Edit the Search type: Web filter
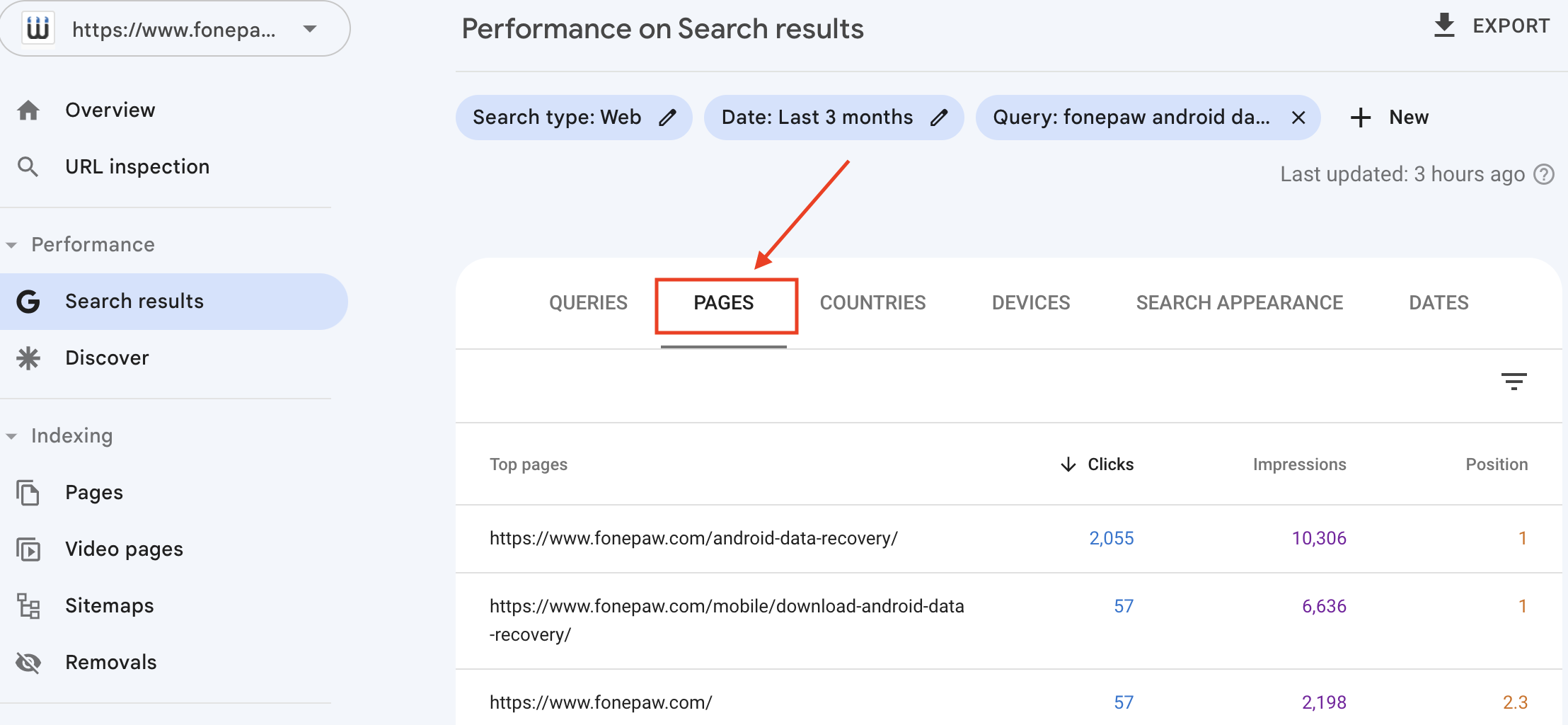This screenshot has height=725, width=1568. click(574, 118)
